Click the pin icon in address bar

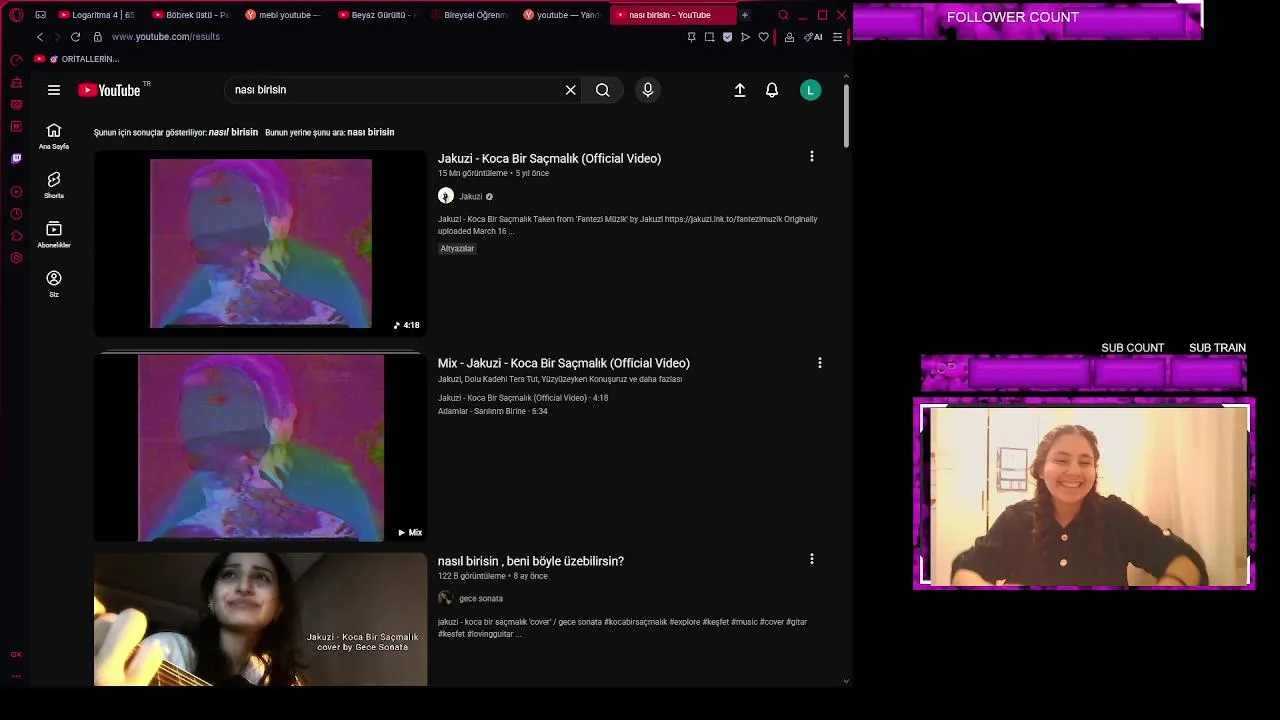tap(691, 37)
